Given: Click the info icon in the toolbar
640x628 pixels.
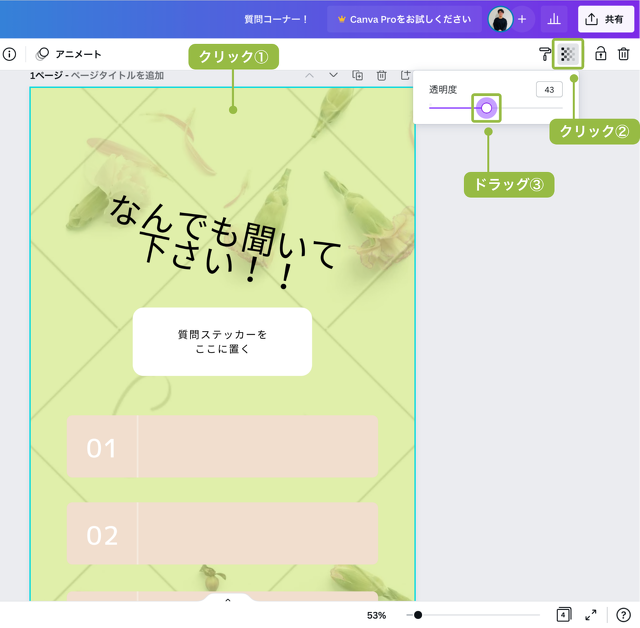Looking at the screenshot, I should coord(10,54).
